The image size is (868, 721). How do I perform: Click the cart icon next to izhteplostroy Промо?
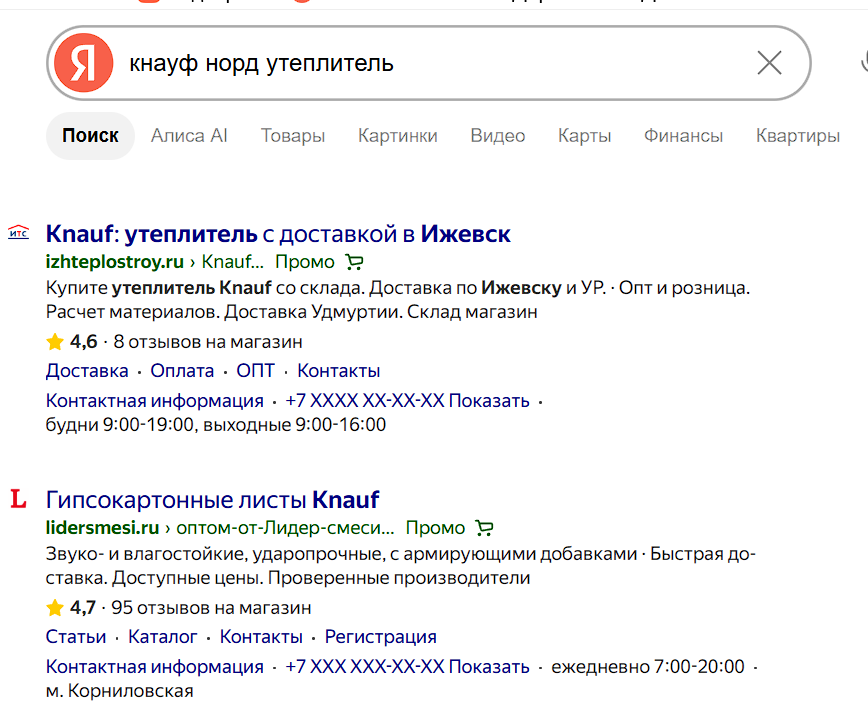pos(354,261)
